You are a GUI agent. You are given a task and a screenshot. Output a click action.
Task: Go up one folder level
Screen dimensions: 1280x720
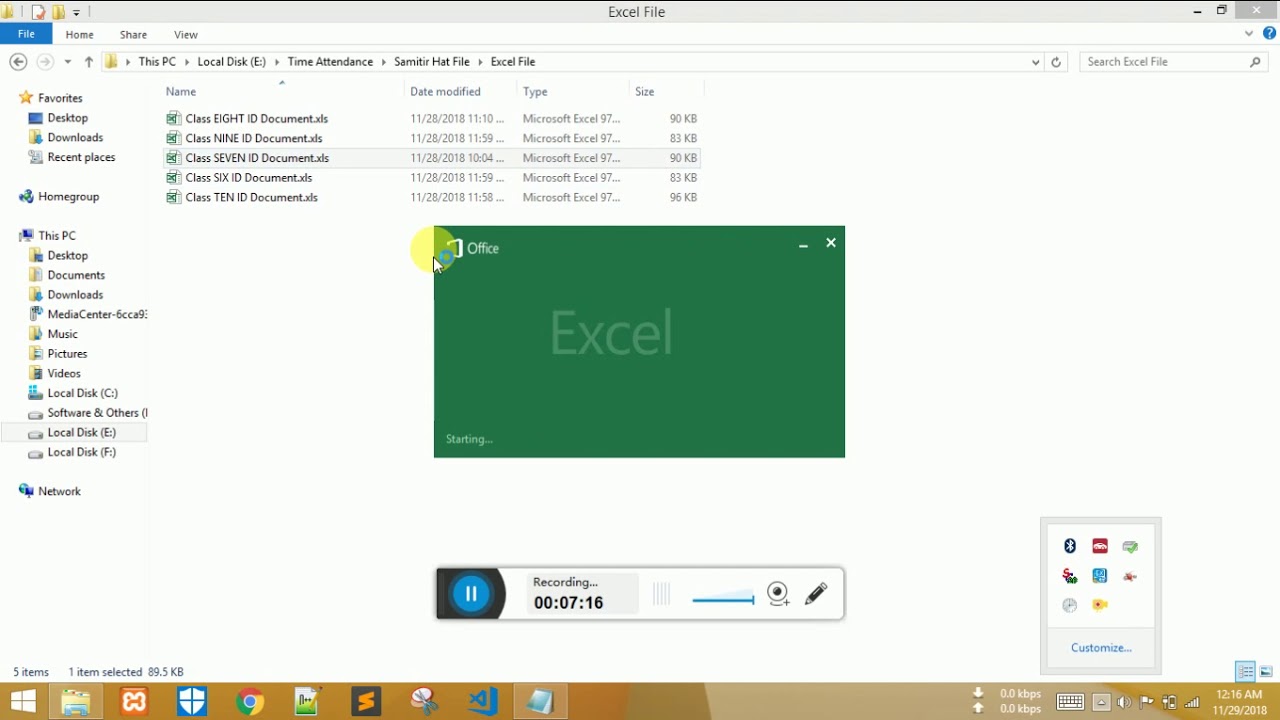pos(89,62)
